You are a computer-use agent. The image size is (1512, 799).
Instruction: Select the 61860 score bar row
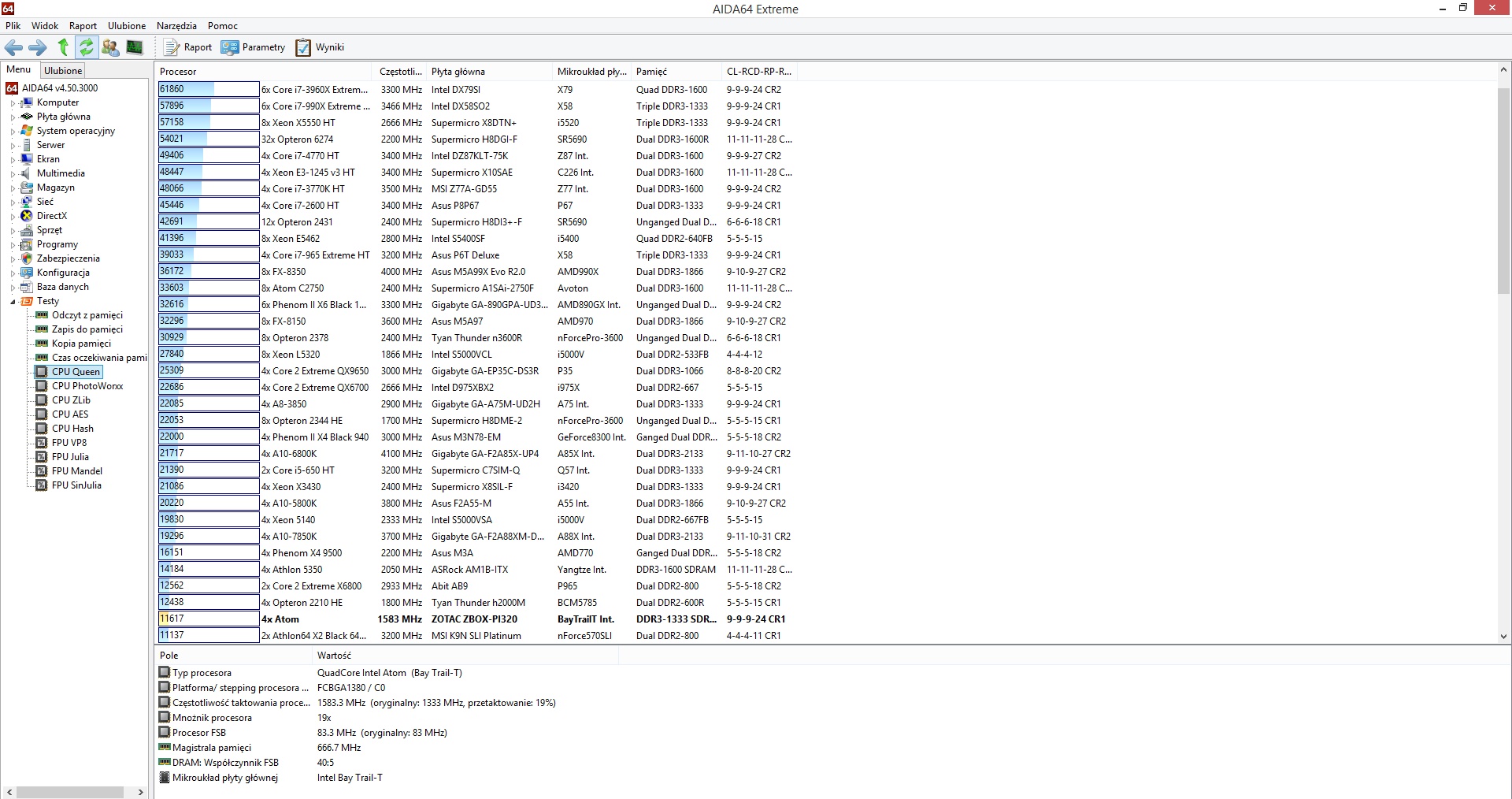point(209,89)
